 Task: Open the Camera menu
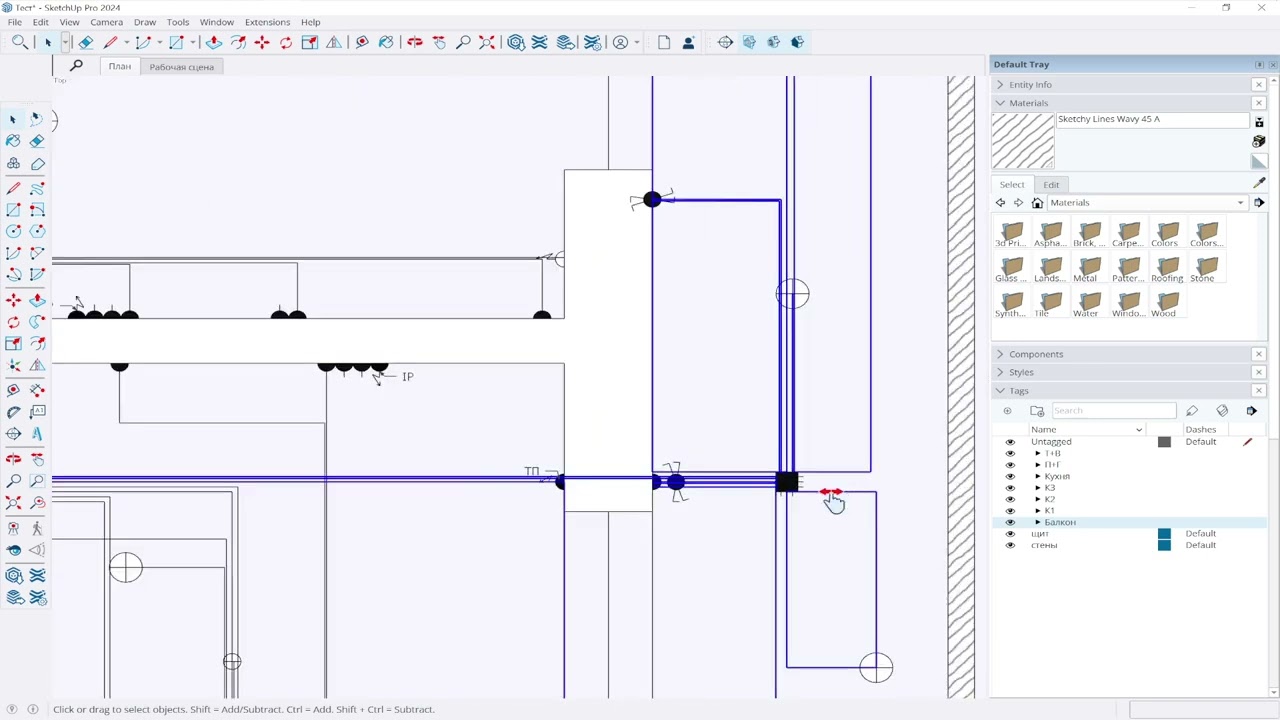point(107,22)
